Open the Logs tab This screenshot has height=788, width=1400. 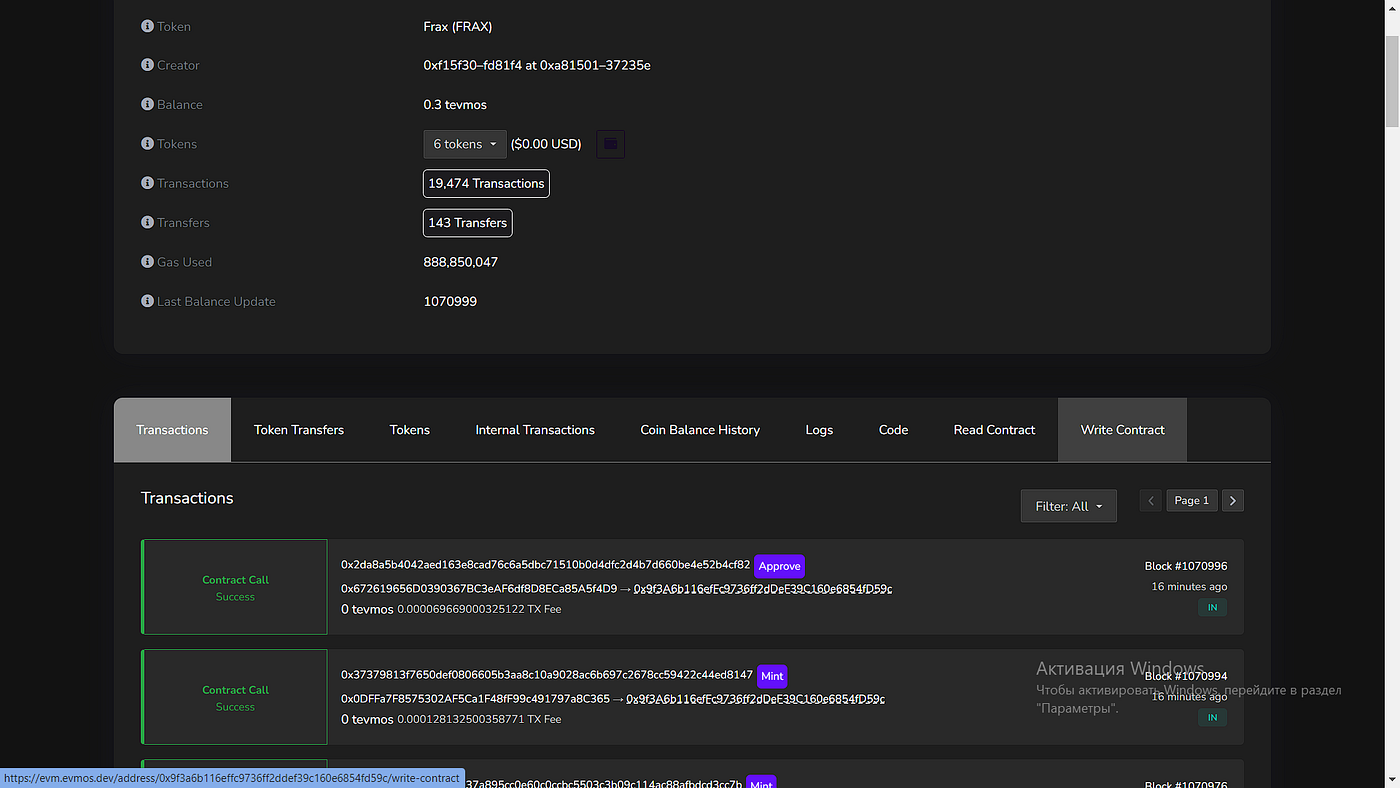tap(819, 430)
